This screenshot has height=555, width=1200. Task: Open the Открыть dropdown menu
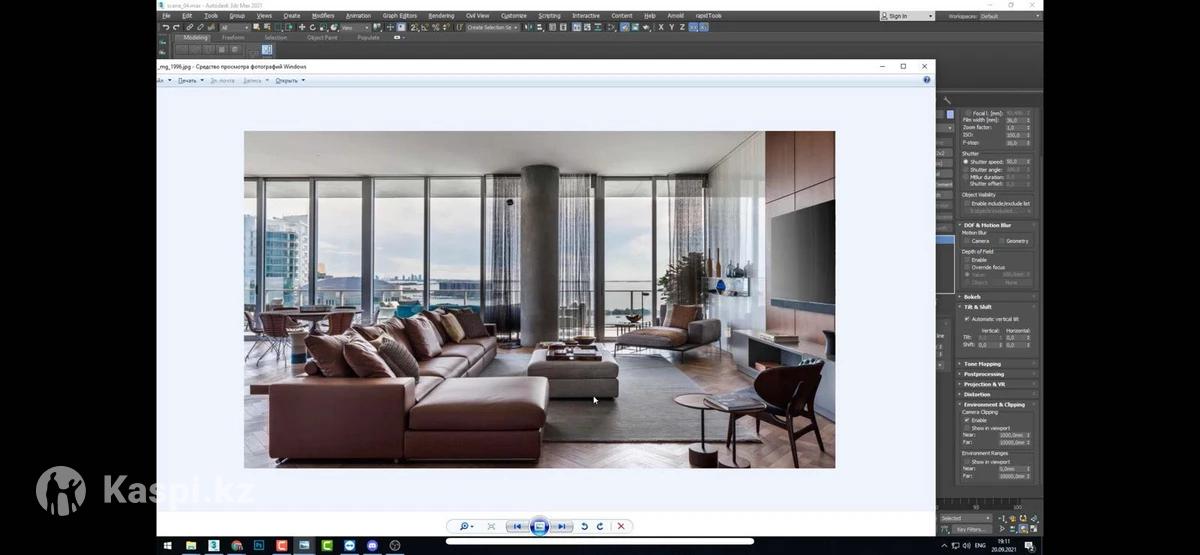point(289,80)
